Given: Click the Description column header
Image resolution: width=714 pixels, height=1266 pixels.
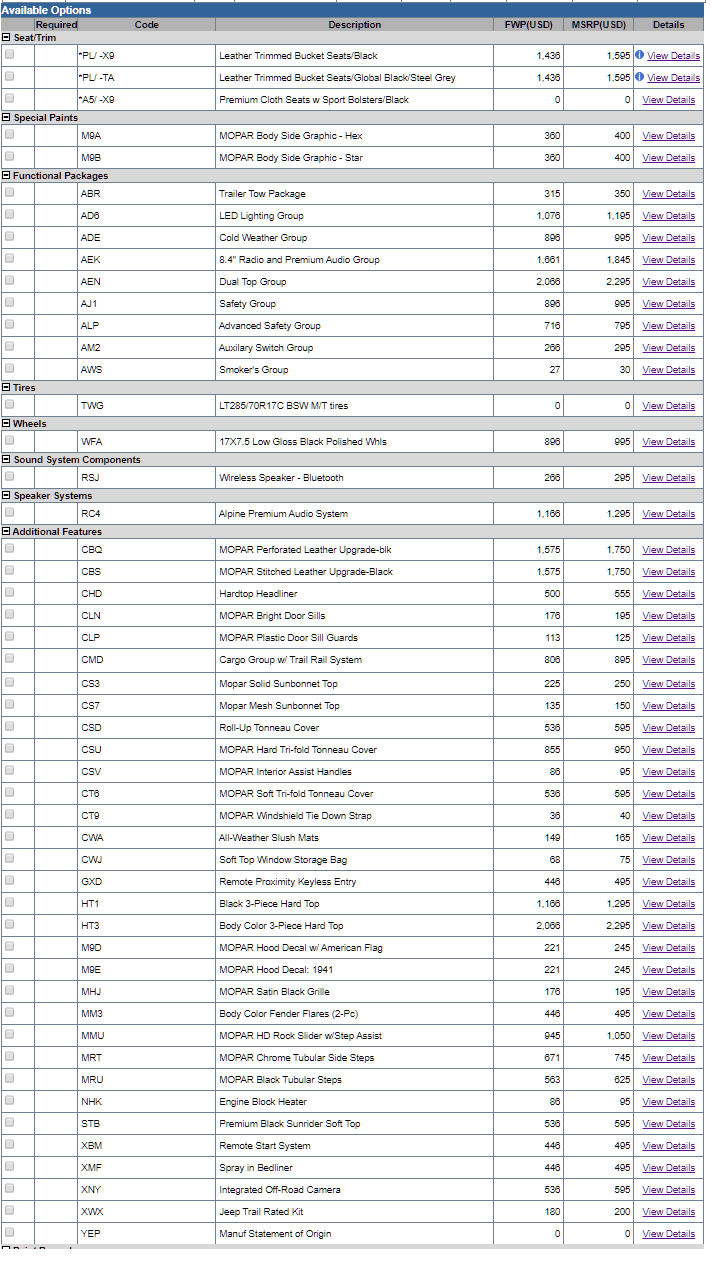Looking at the screenshot, I should 354,24.
